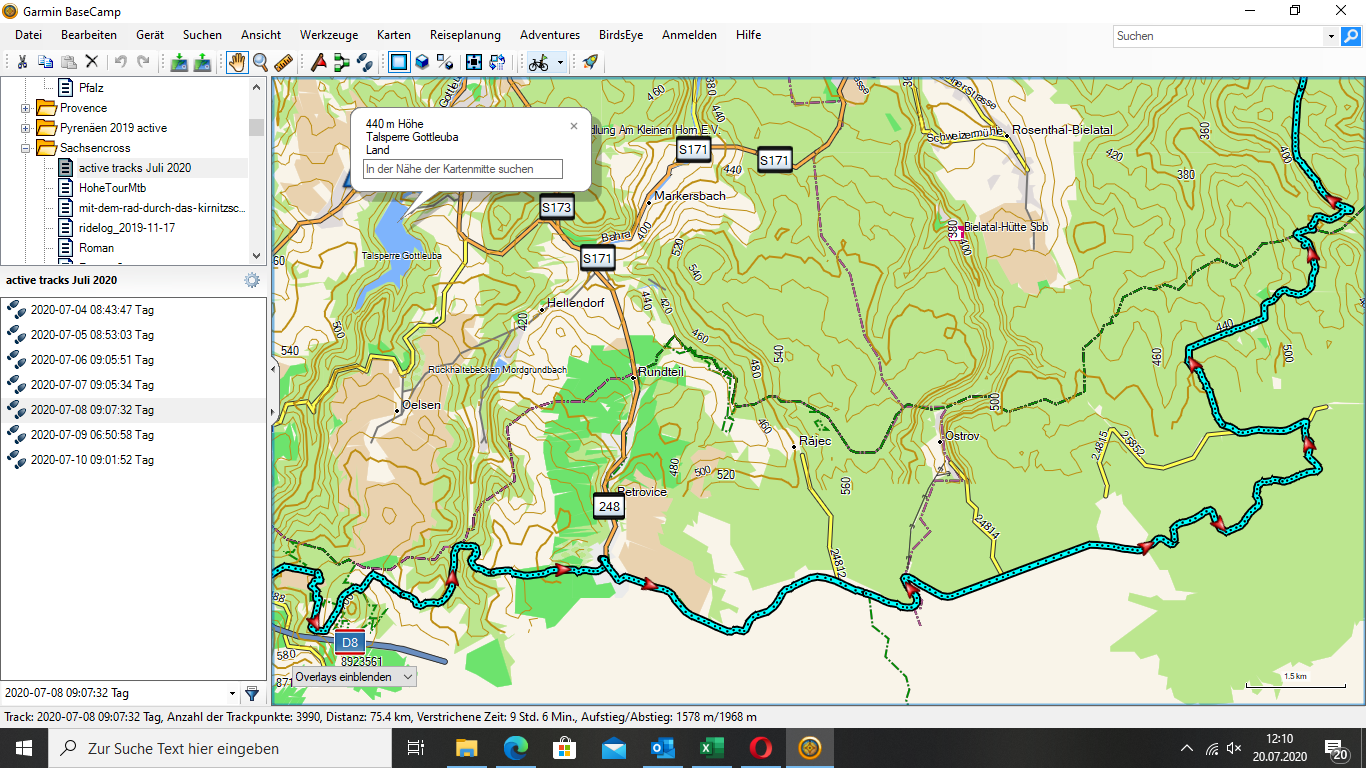Click the Redo arrow icon
This screenshot has width=1366, height=768.
pos(143,62)
